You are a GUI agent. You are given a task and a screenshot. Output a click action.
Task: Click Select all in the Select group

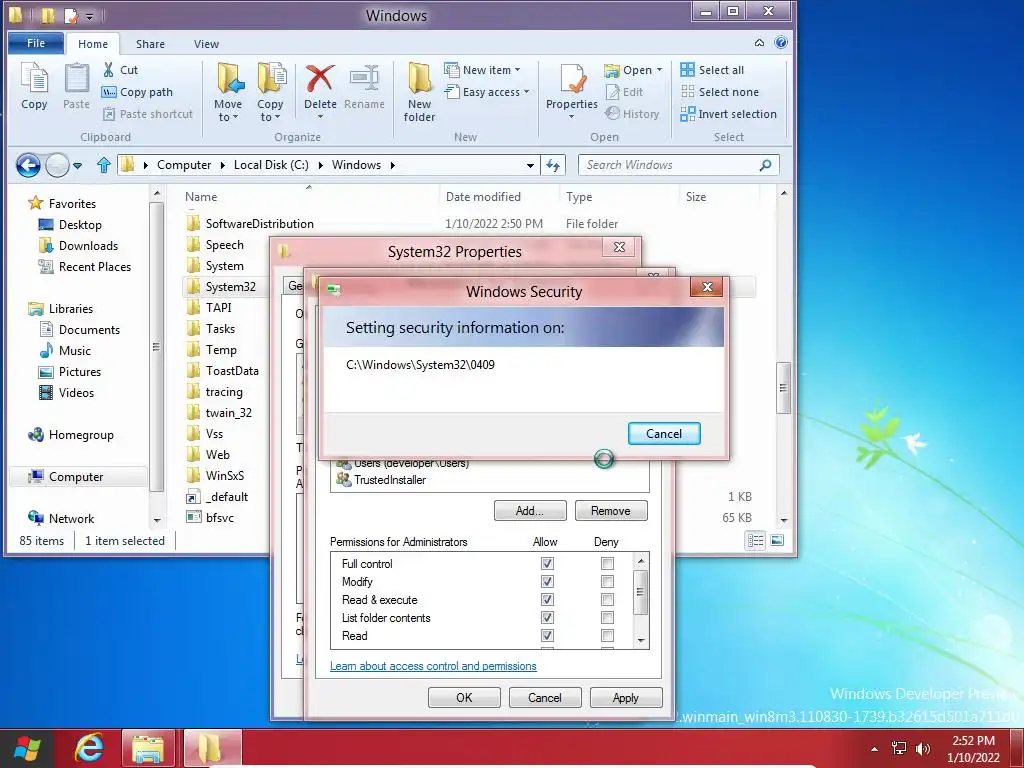pos(712,70)
